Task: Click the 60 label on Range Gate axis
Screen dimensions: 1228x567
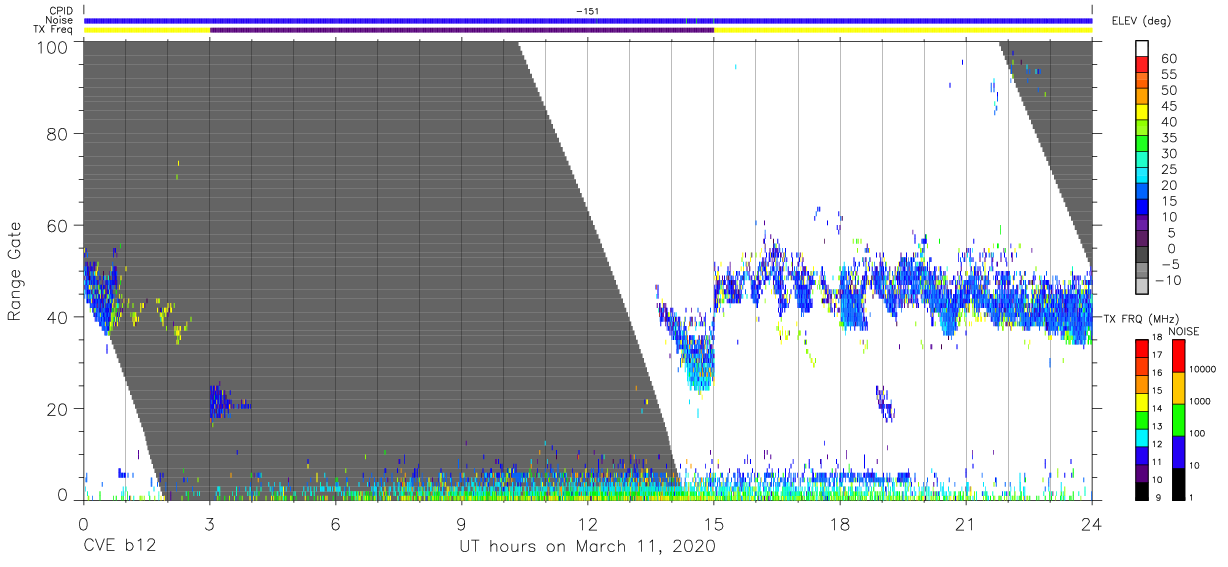Action: coord(56,226)
